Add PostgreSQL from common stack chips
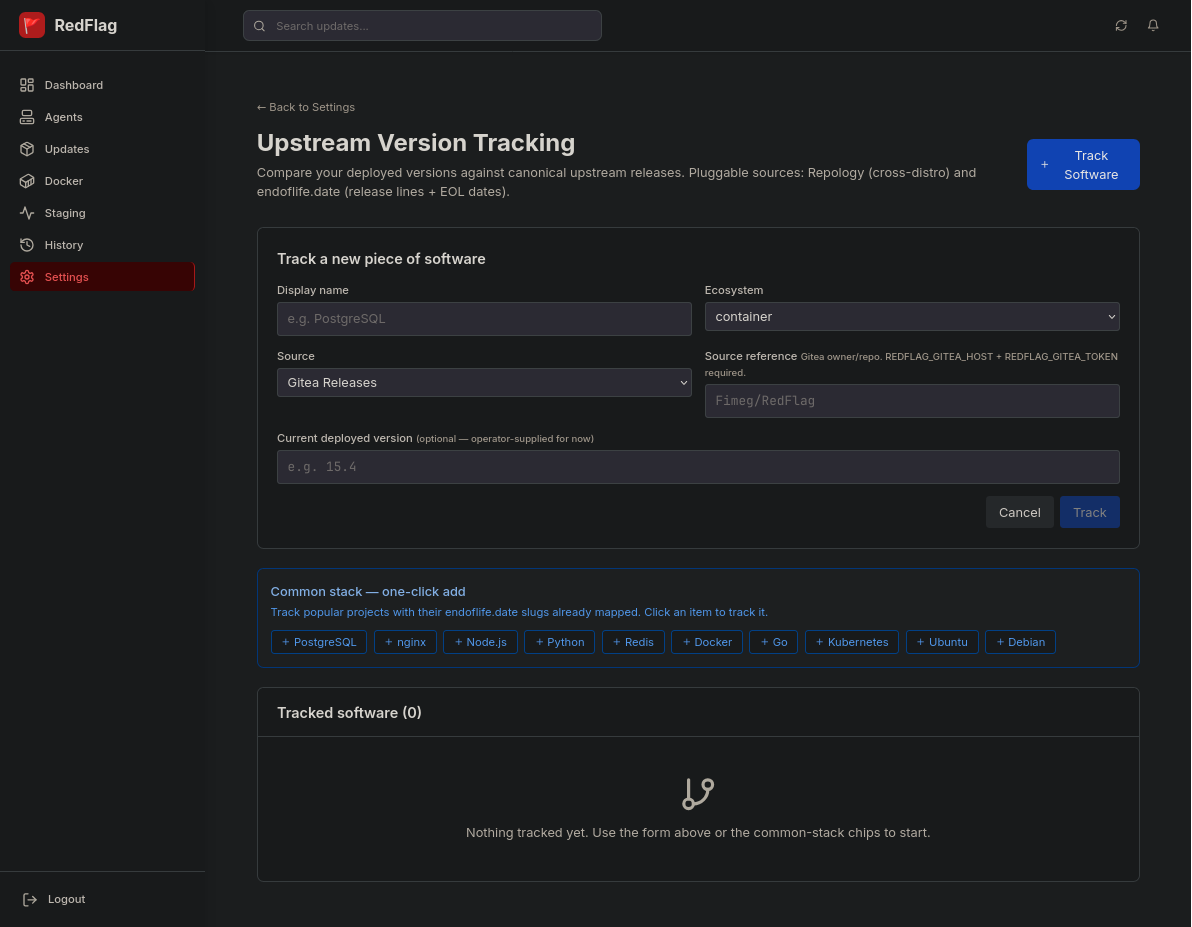 319,642
